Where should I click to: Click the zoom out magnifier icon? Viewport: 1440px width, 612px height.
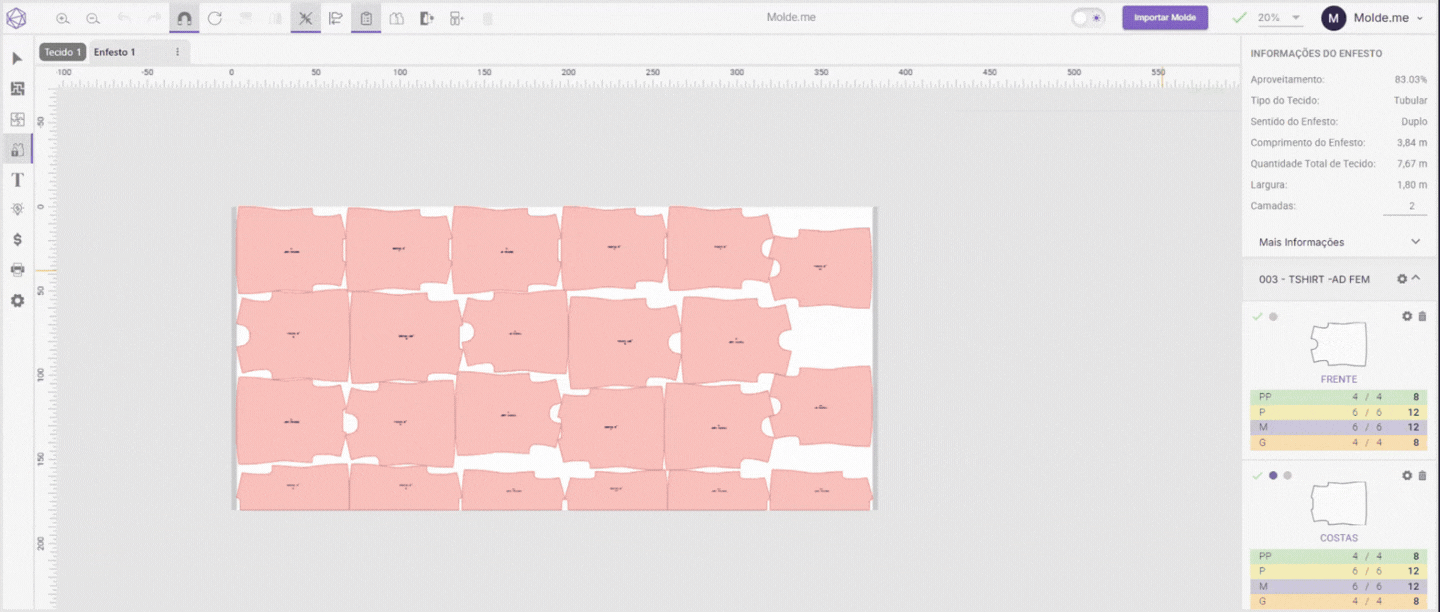click(x=92, y=18)
